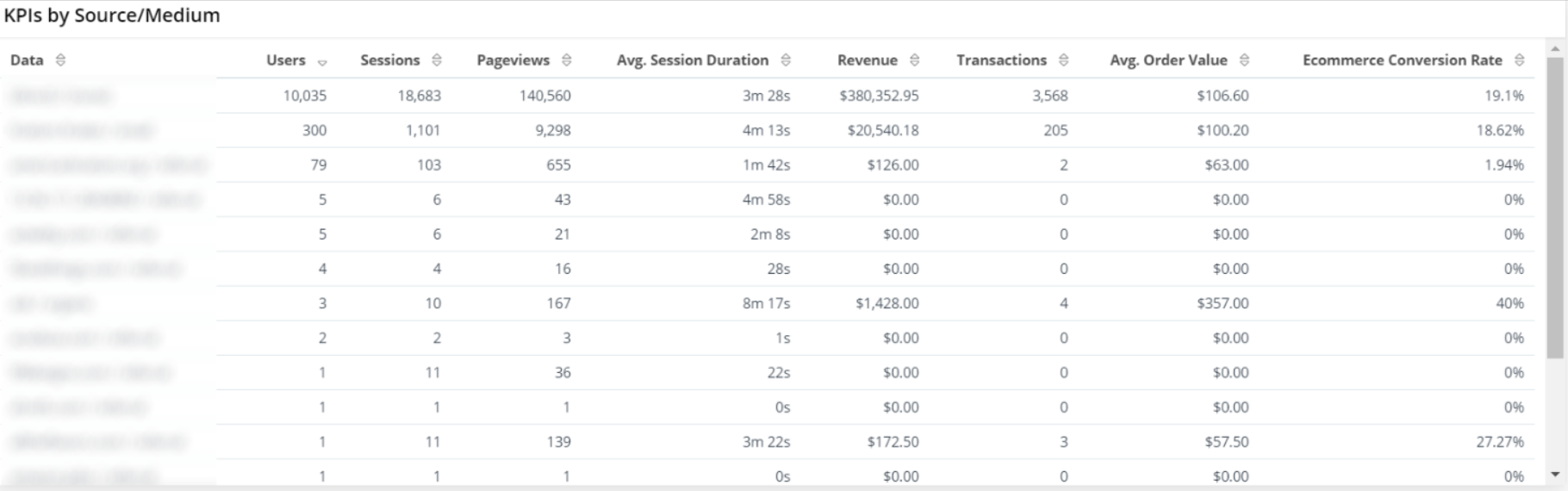This screenshot has width=1568, height=491.
Task: Click Avg. Session Duration header label
Action: (x=693, y=60)
